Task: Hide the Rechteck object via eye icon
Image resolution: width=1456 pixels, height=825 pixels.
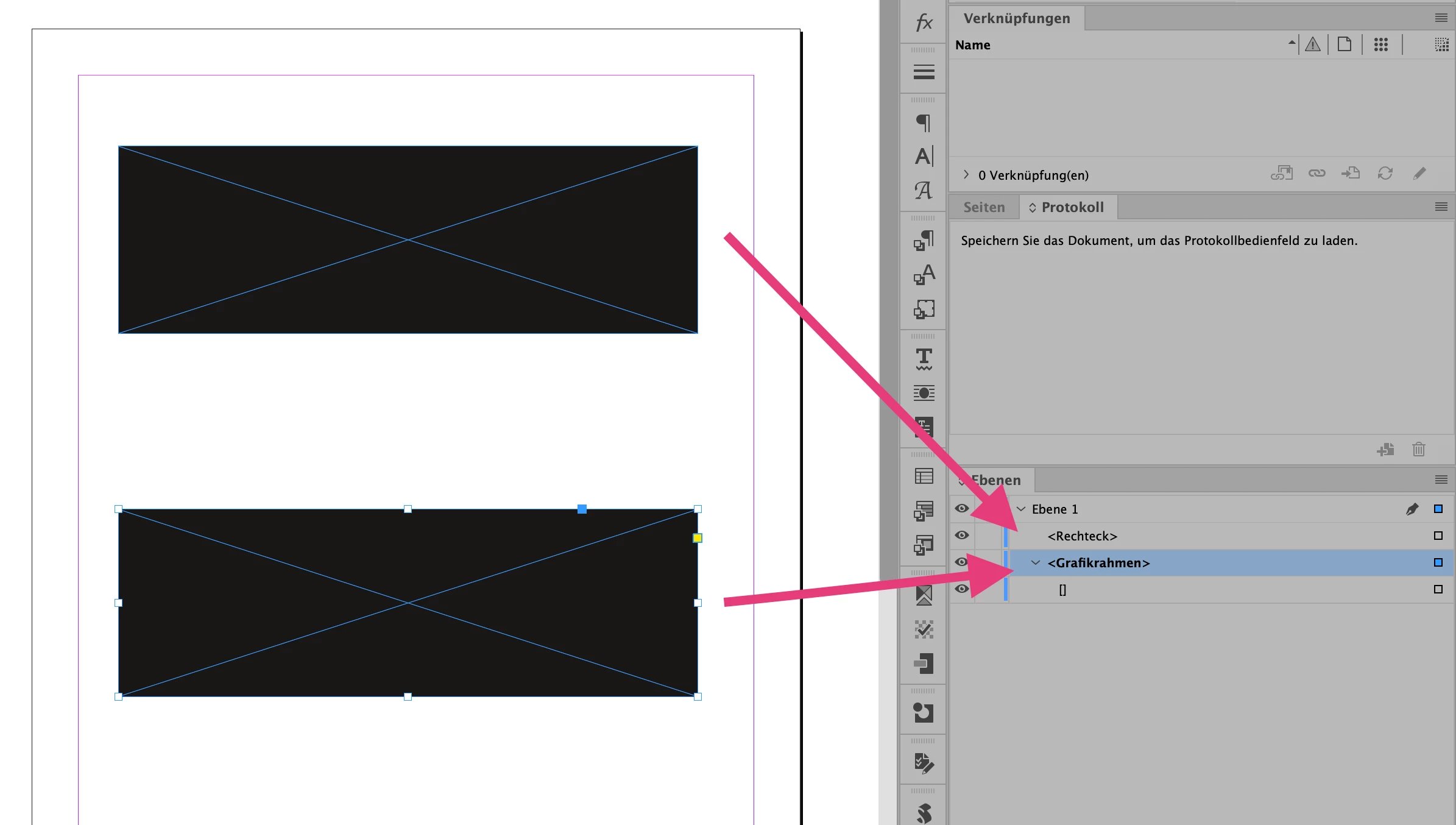Action: point(962,536)
